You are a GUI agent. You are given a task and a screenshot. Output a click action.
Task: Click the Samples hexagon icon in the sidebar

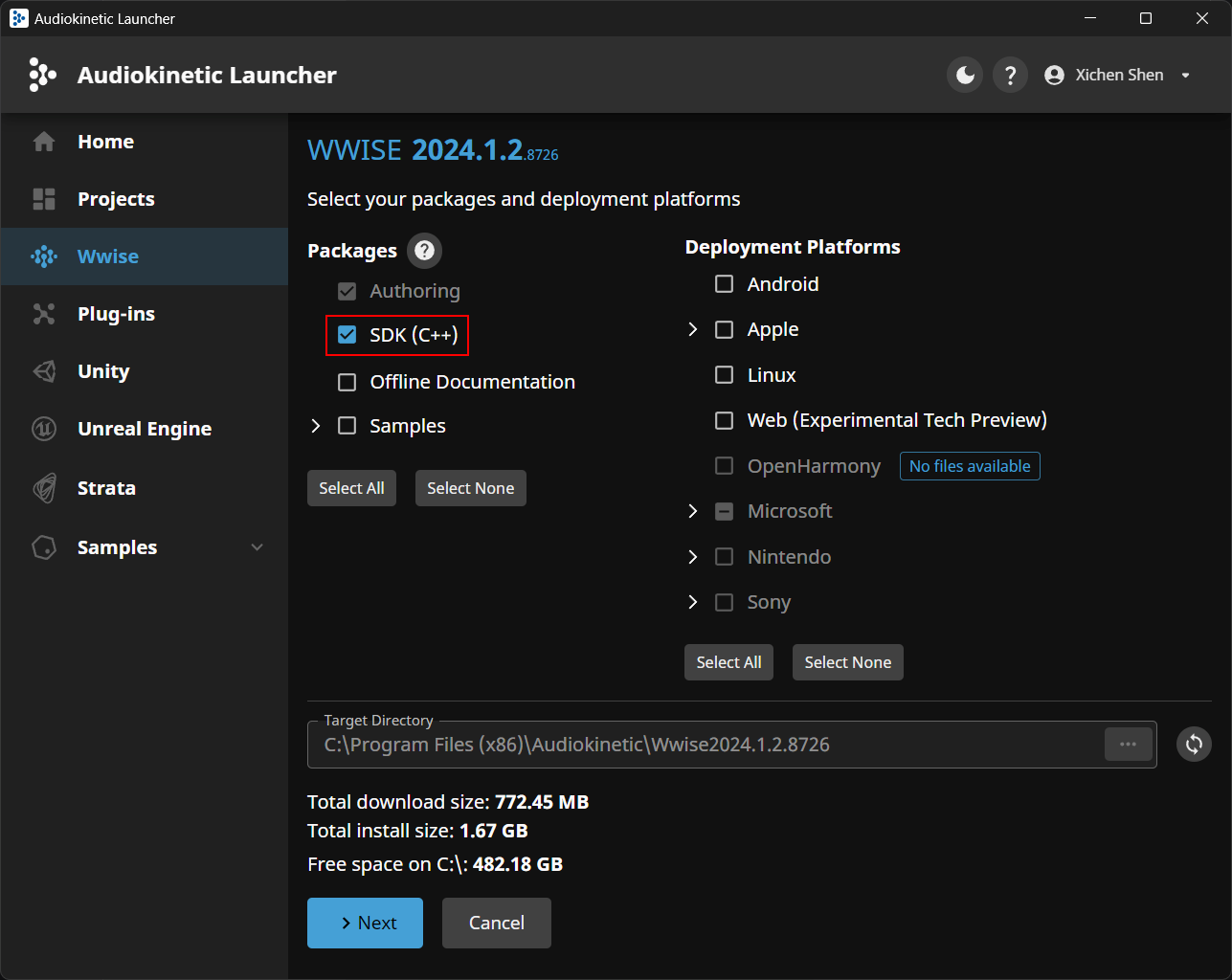(44, 547)
